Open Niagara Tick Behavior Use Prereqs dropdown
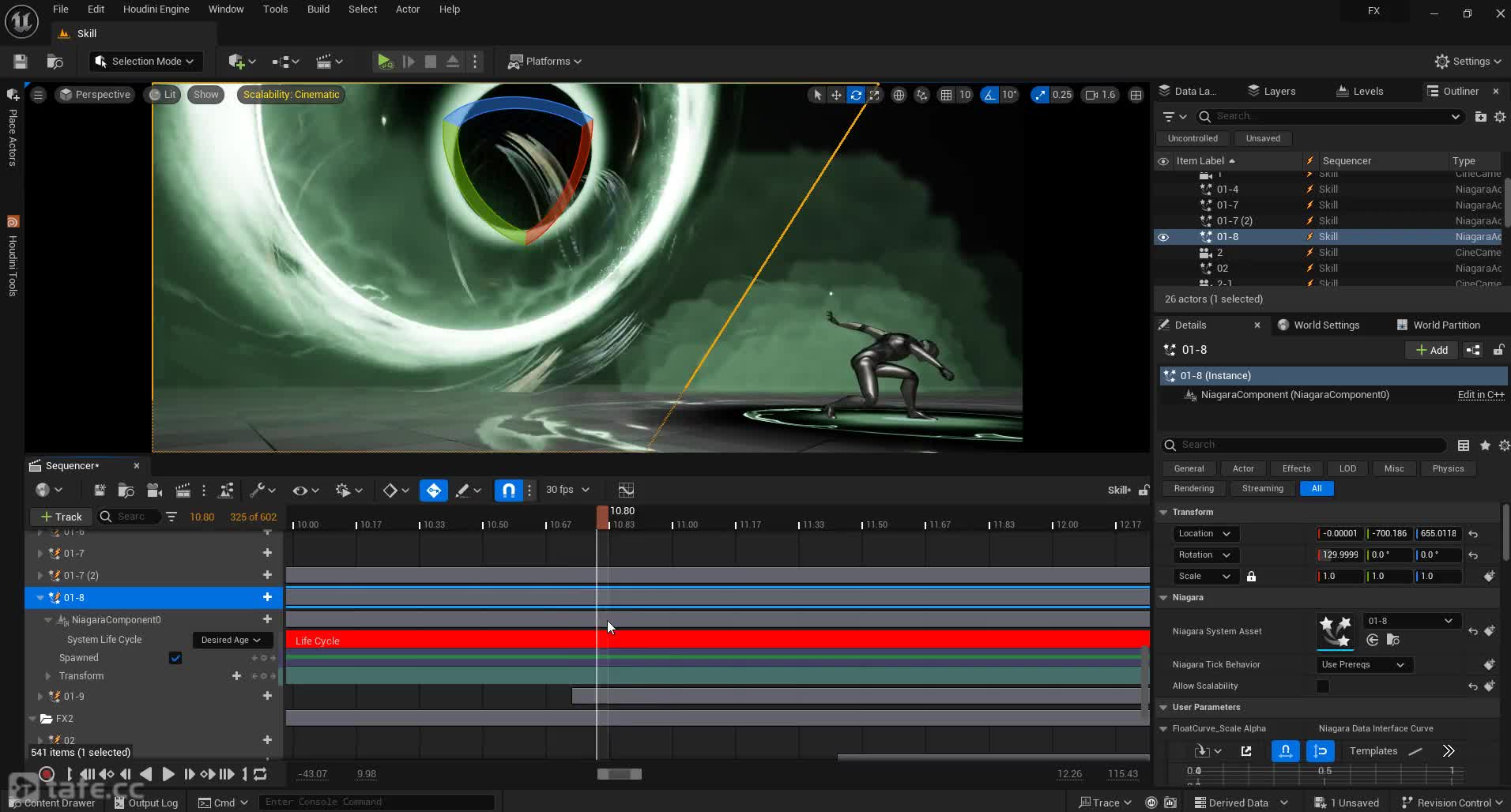1511x812 pixels. pos(1362,665)
